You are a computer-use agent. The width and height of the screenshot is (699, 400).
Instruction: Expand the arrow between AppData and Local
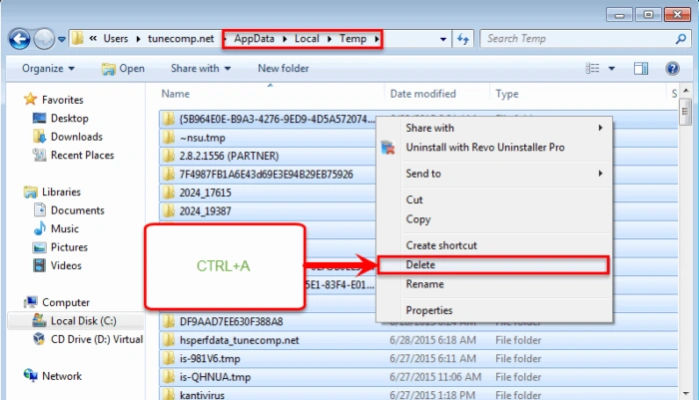[284, 39]
